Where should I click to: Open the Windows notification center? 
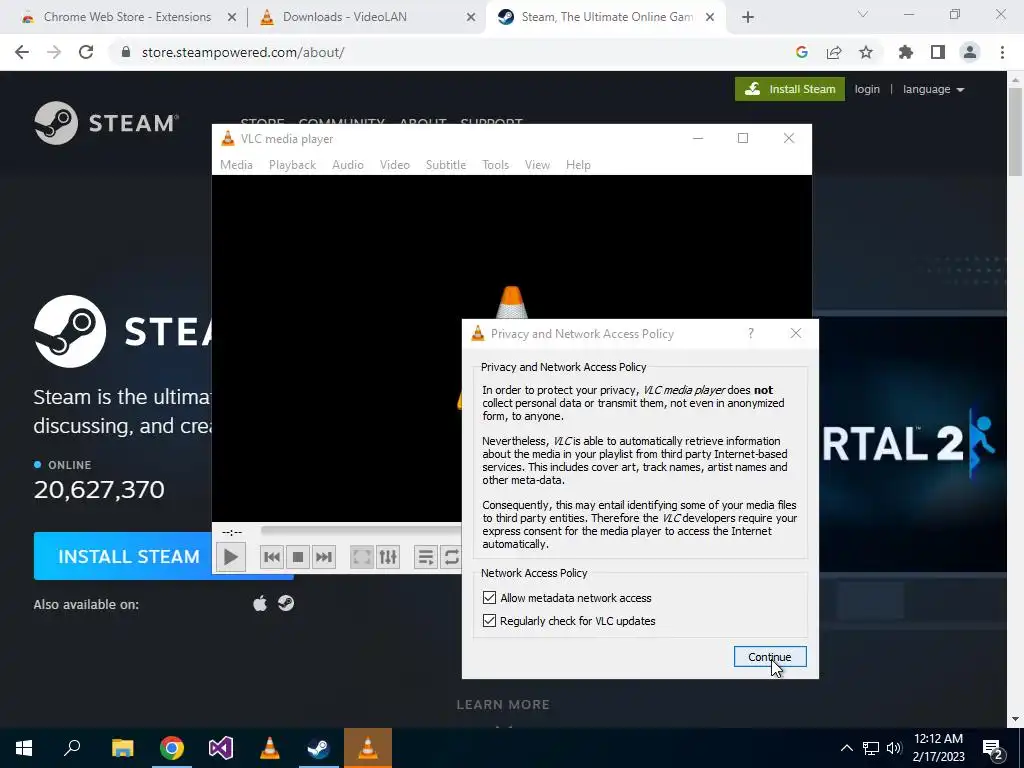[993, 748]
